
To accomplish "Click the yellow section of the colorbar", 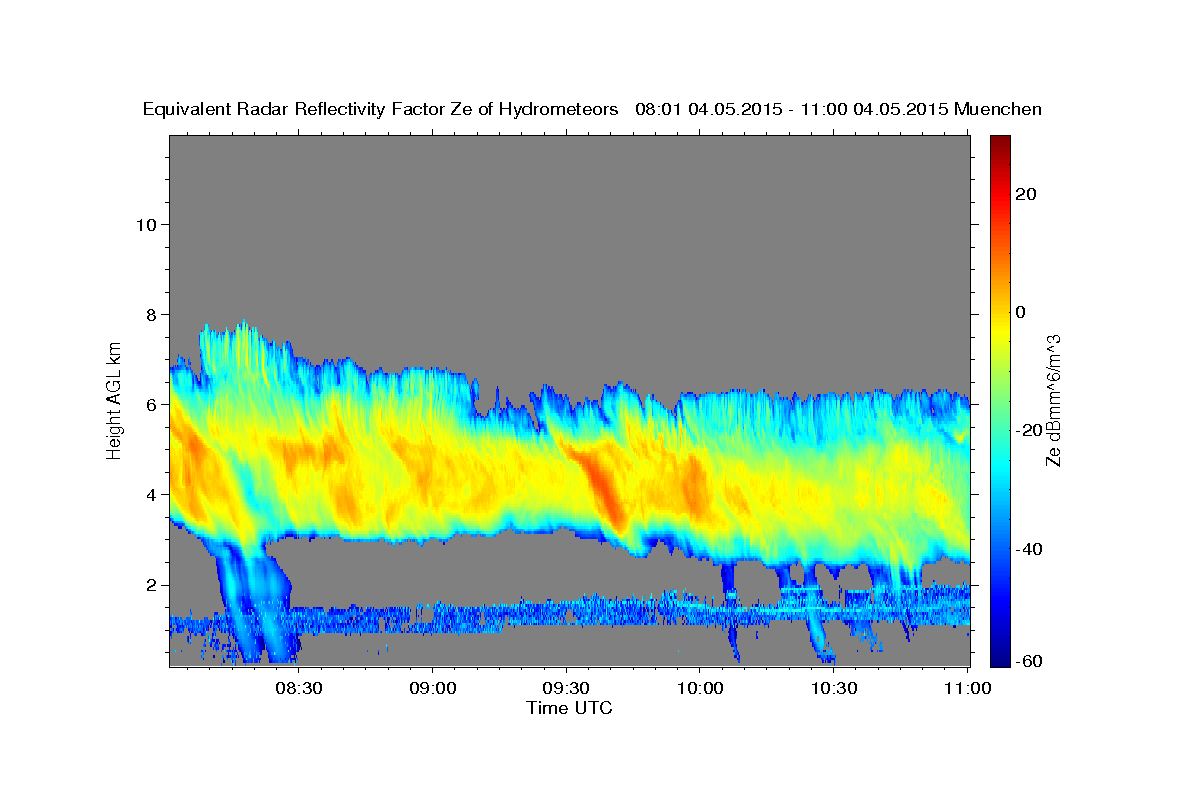I will click(1000, 330).
